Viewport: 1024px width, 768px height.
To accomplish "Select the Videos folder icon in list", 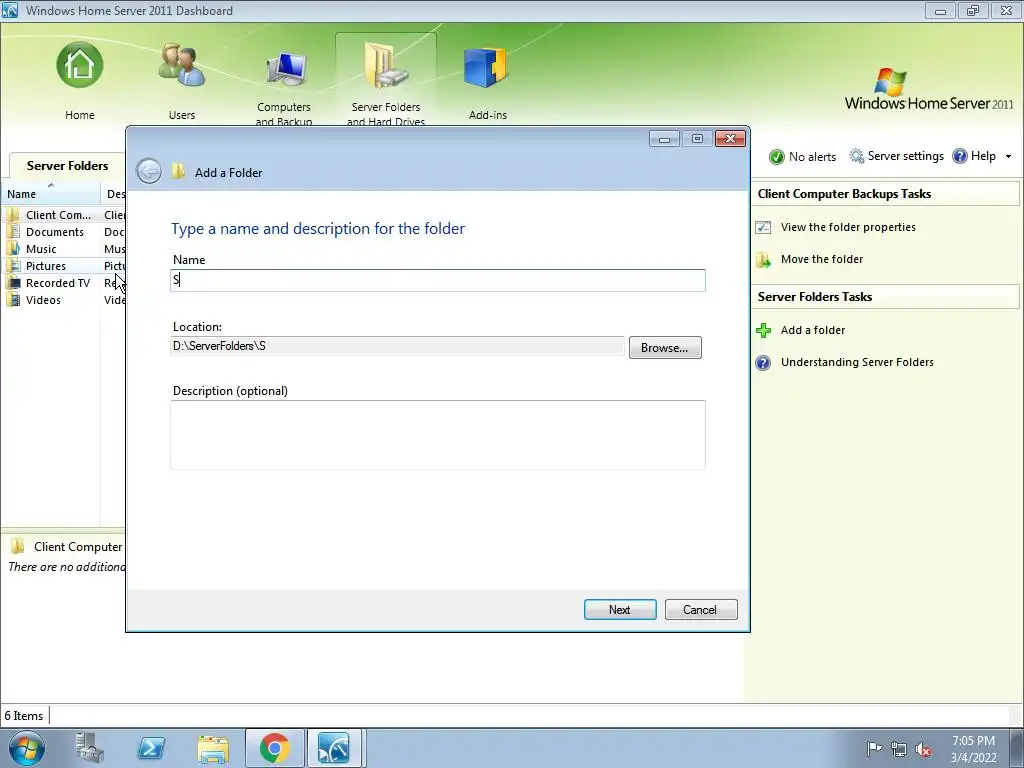I will click(13, 300).
